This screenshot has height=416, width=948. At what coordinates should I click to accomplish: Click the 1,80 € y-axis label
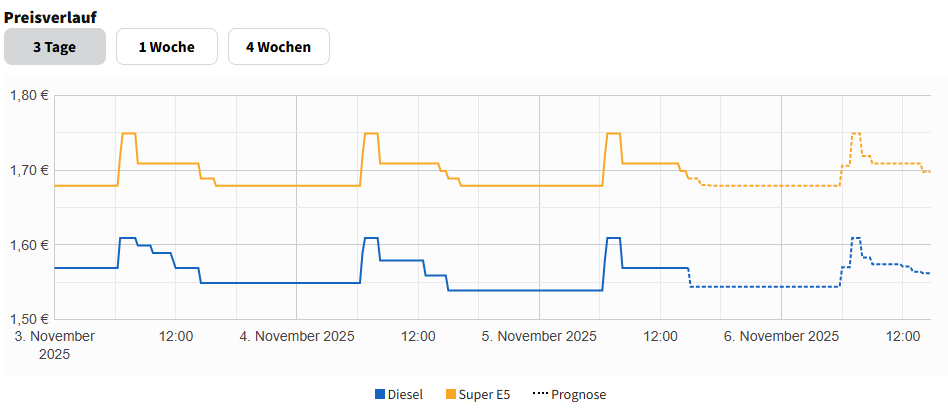click(x=29, y=96)
